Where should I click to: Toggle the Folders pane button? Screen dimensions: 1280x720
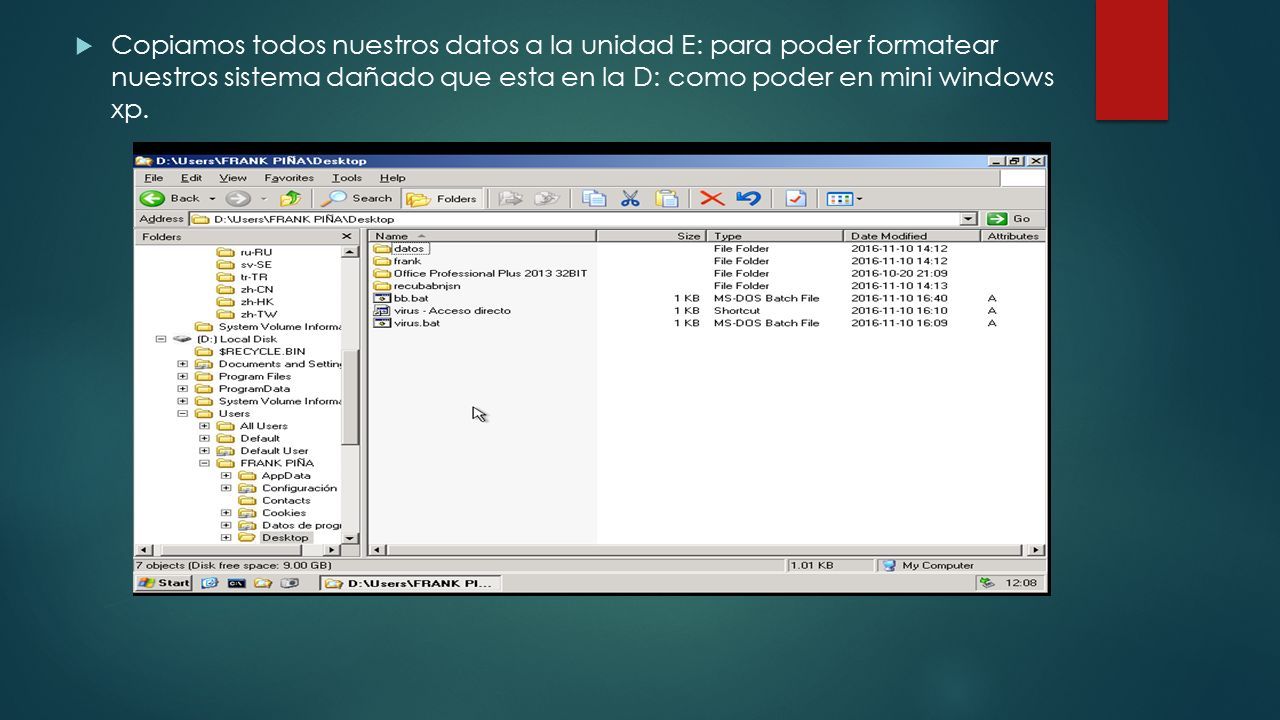(x=442, y=198)
